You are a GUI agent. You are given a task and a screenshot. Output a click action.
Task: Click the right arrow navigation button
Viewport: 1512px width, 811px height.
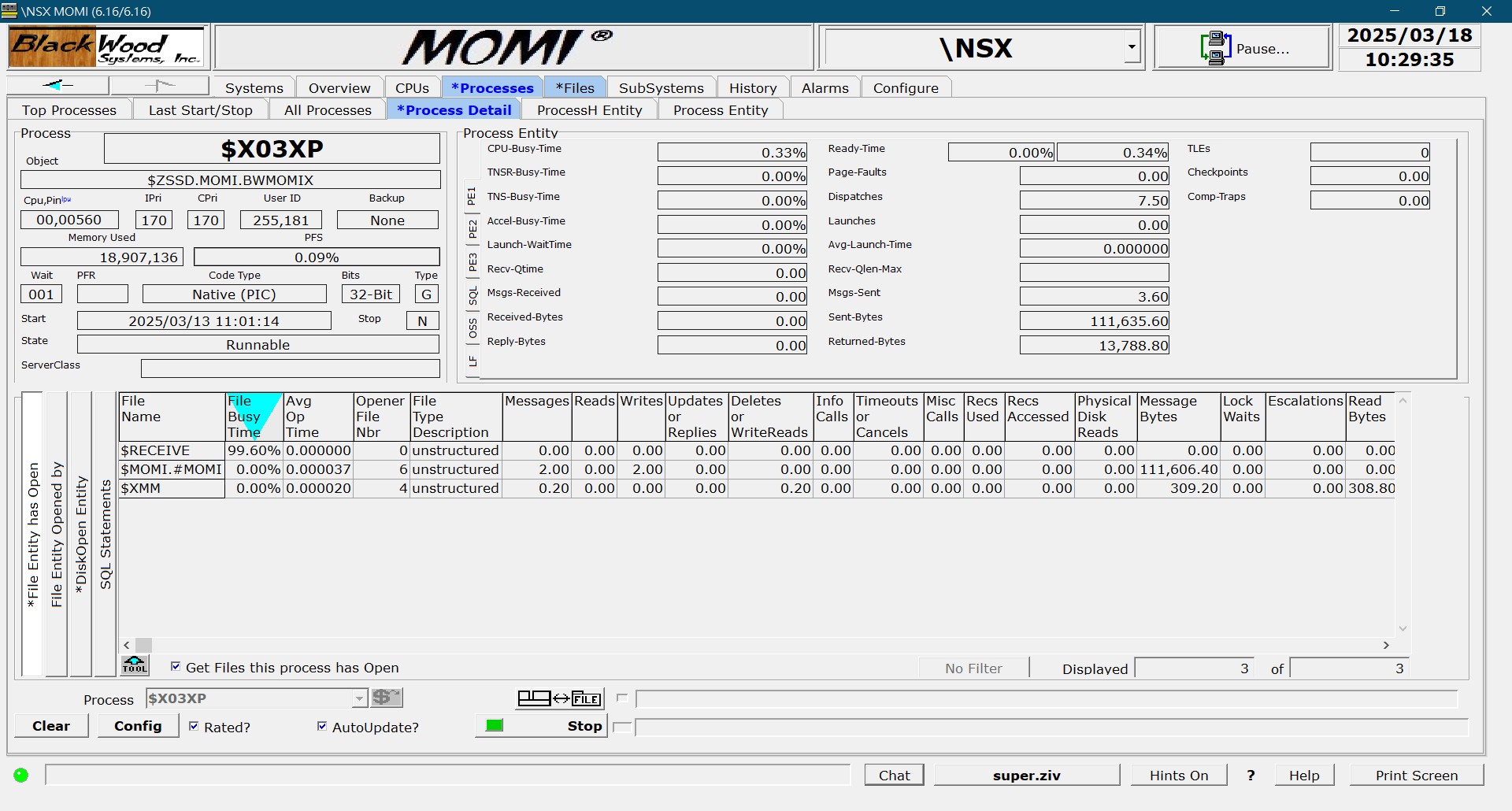tap(160, 85)
